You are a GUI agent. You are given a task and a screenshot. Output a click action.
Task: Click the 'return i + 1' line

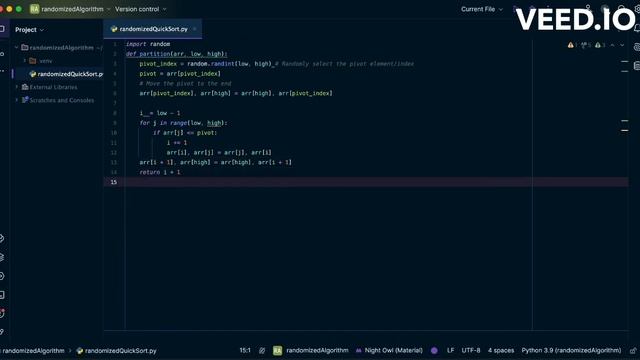[160, 172]
